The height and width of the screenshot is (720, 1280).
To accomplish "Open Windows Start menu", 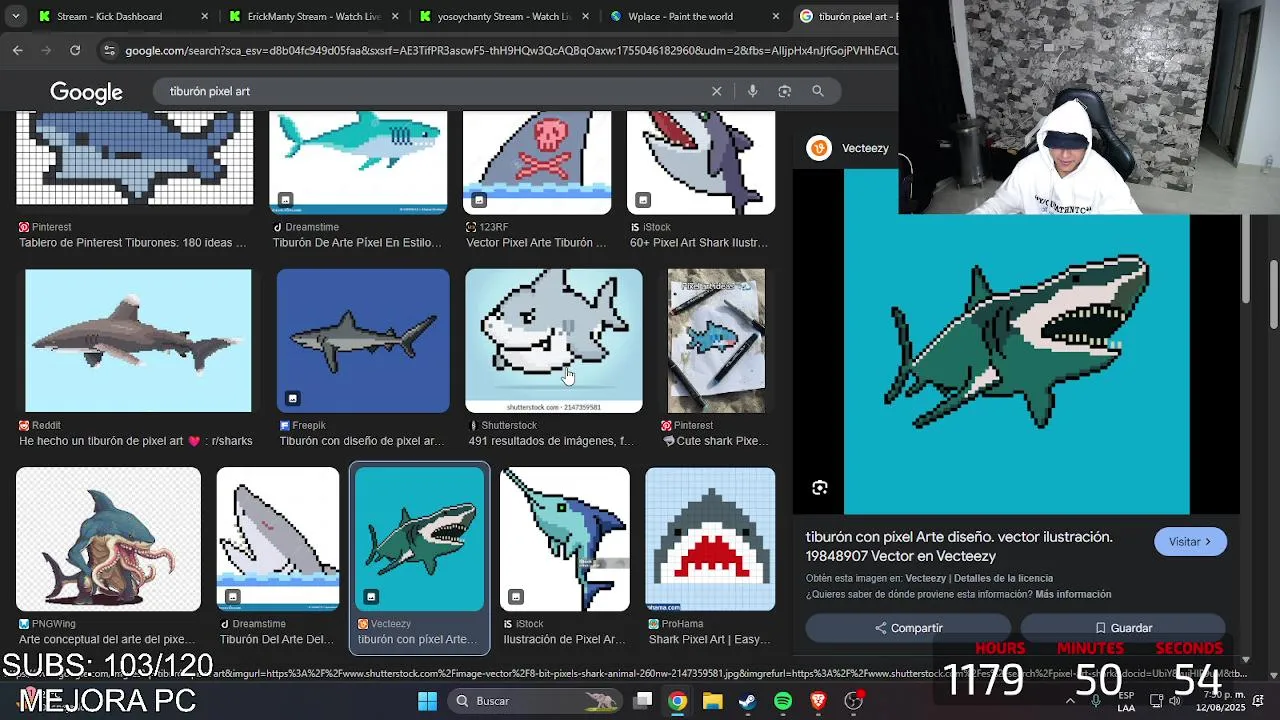I will (427, 701).
